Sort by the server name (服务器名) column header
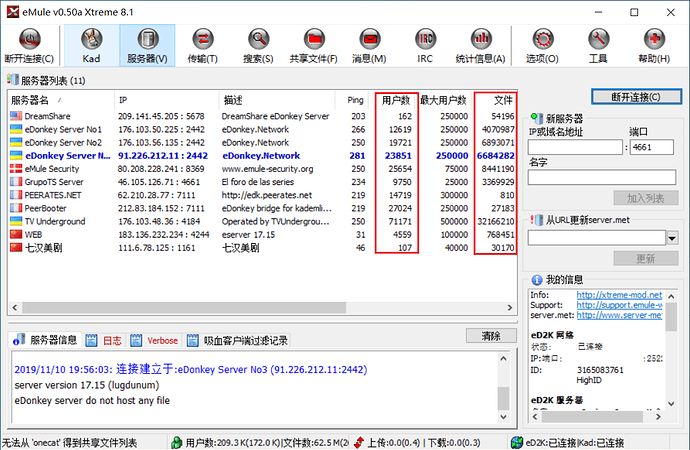Viewport: 690px width, 450px height. pyautogui.click(x=61, y=100)
